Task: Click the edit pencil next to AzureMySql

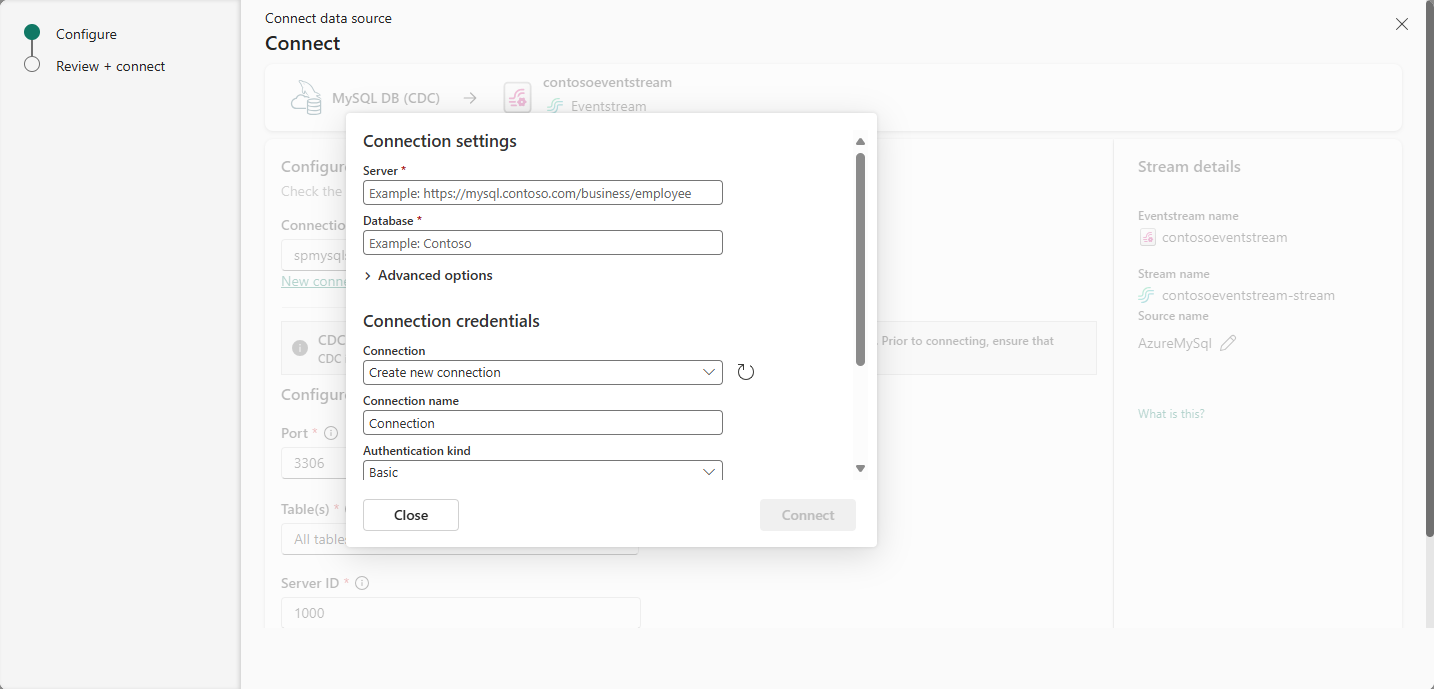Action: [x=1228, y=343]
